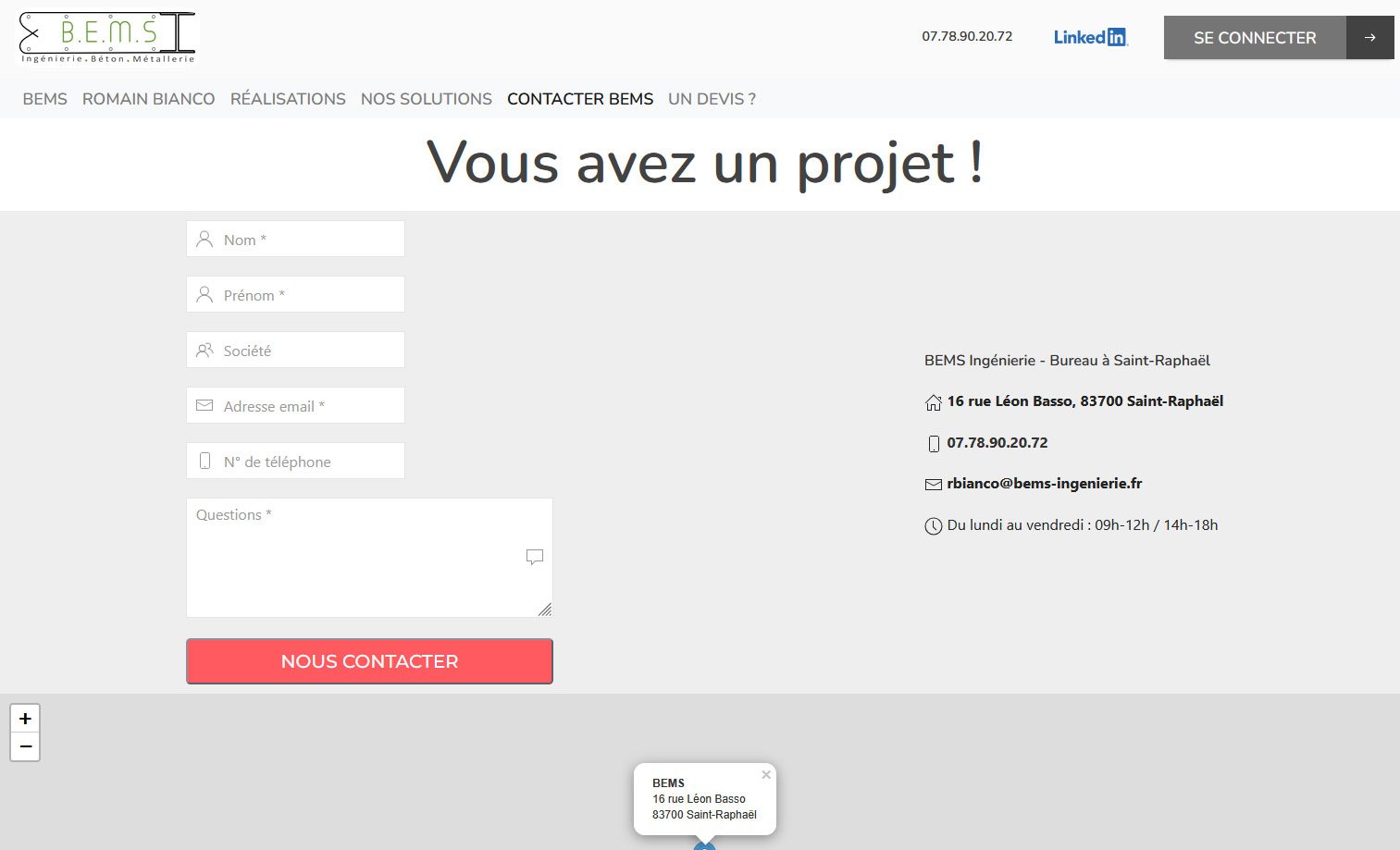Submit with the NOUS CONTACTER button

pyautogui.click(x=369, y=661)
